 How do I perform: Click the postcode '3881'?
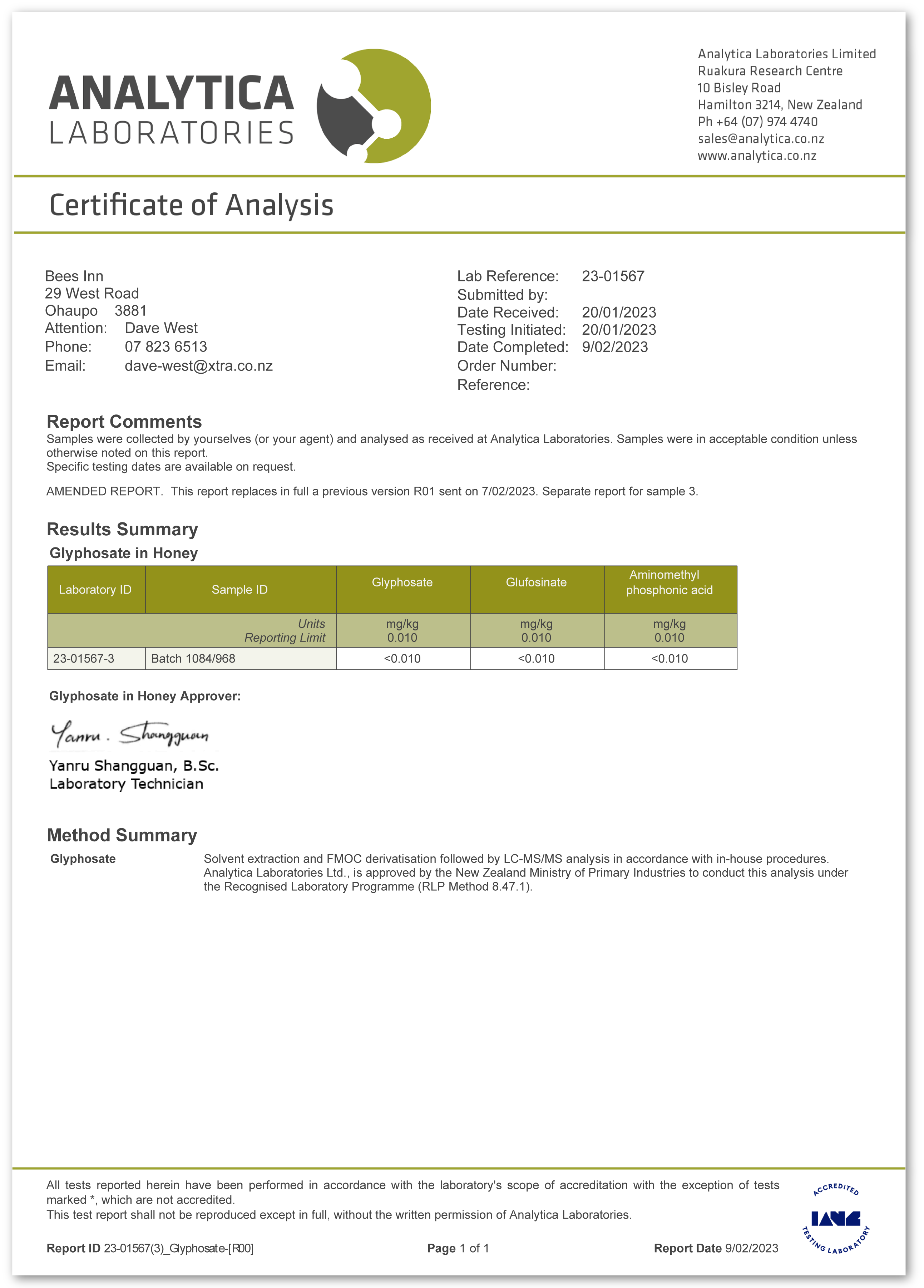pyautogui.click(x=130, y=311)
